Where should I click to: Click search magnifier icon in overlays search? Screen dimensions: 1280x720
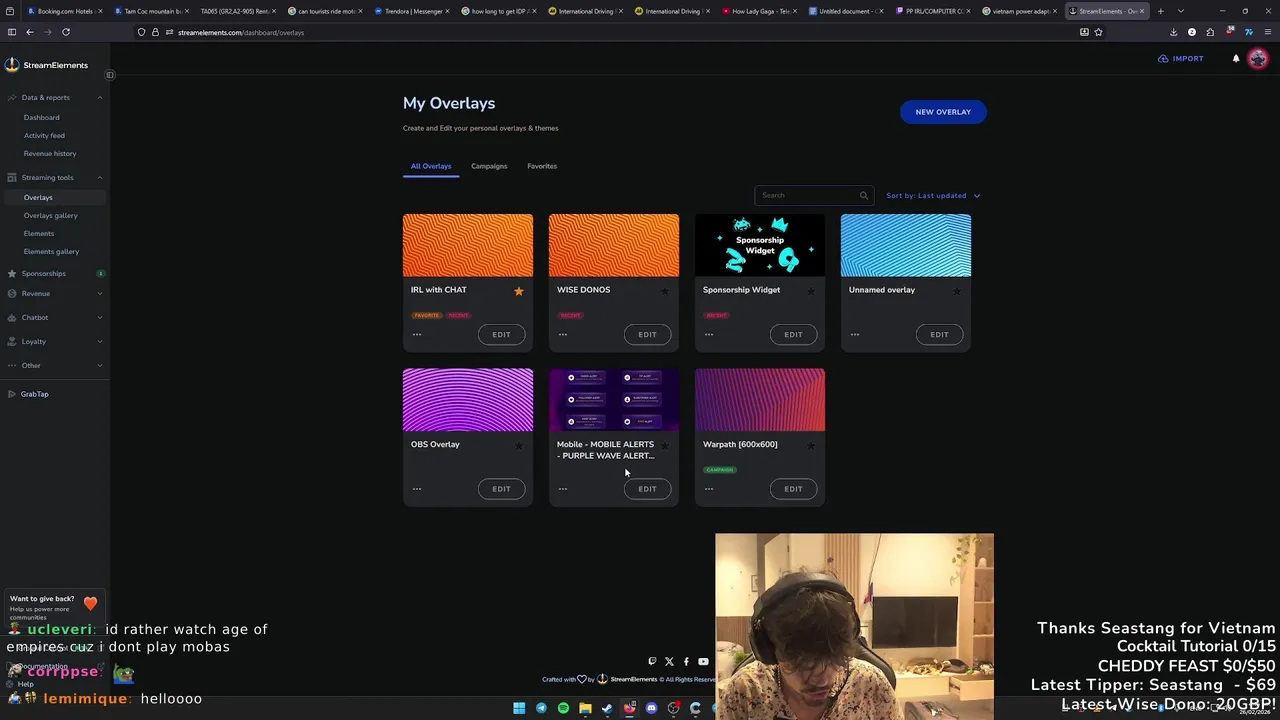tap(864, 196)
